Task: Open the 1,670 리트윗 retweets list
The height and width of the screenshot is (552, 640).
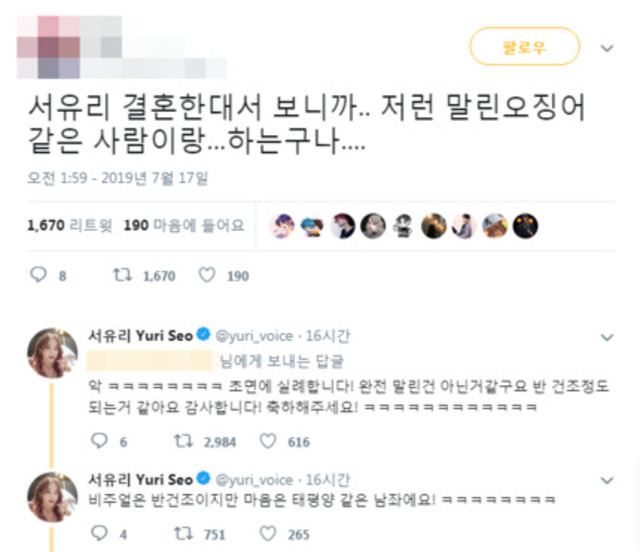Action: (69, 225)
